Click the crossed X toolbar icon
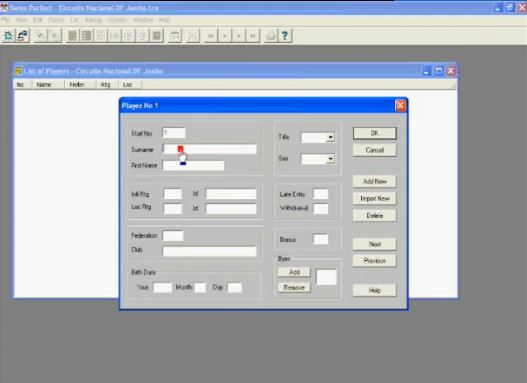The image size is (527, 383). [x=193, y=36]
